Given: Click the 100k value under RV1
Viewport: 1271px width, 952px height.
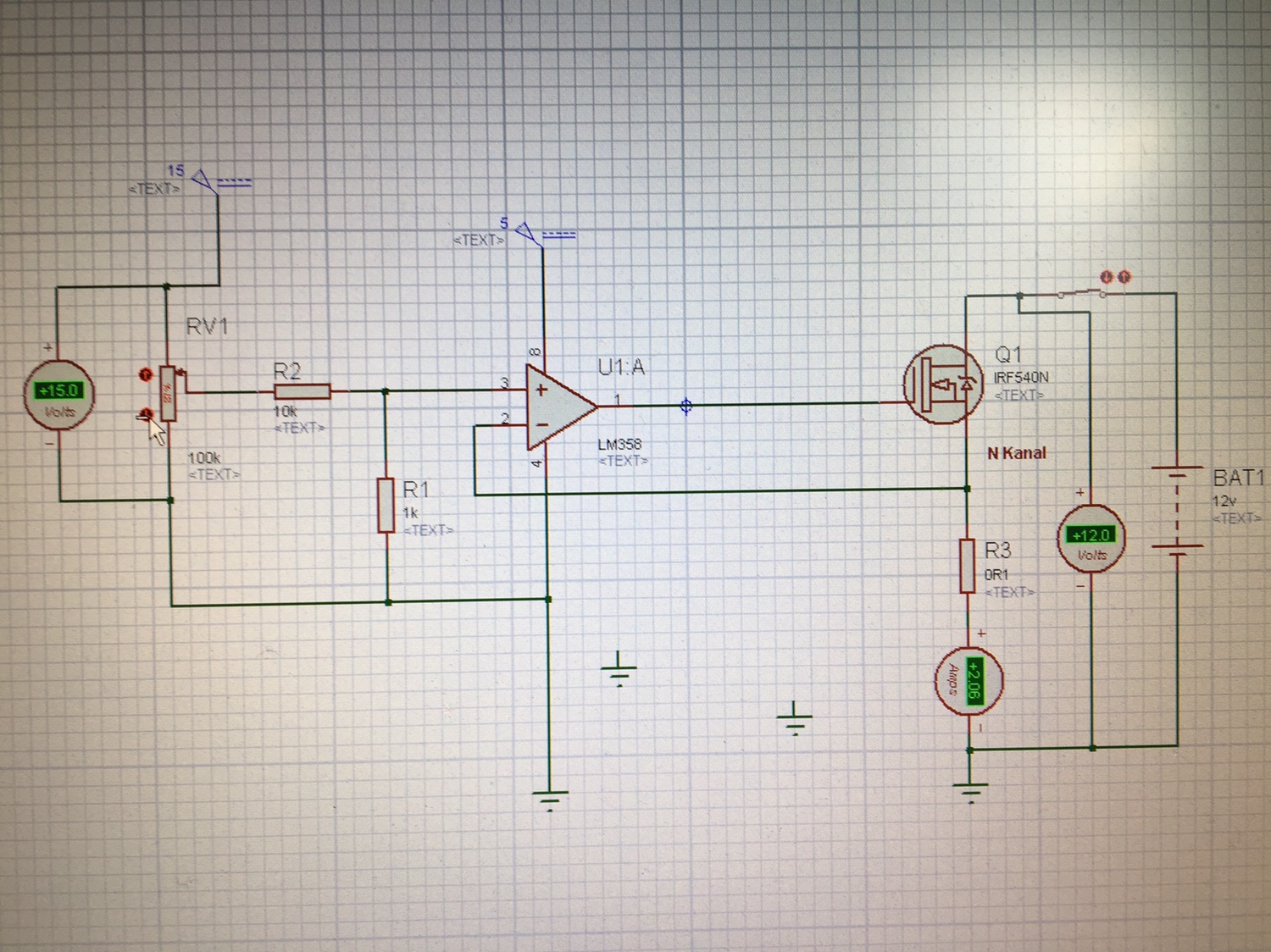Looking at the screenshot, I should [x=204, y=457].
